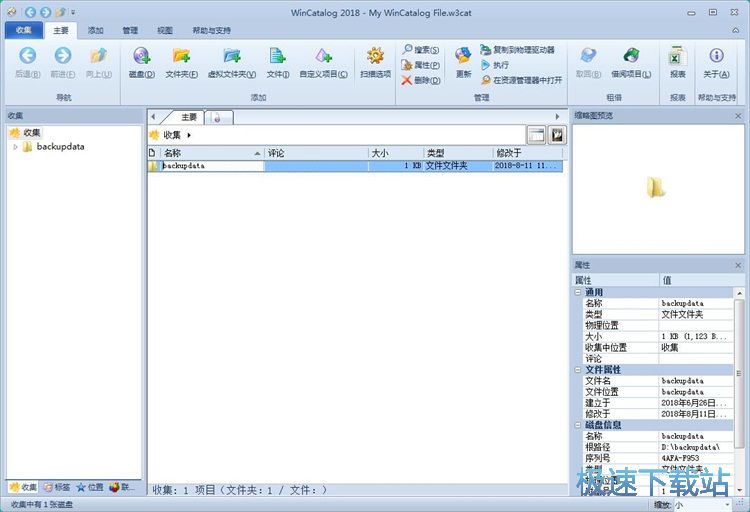Switch to the 视图 ribbon tab
750x512 pixels.
[165, 30]
